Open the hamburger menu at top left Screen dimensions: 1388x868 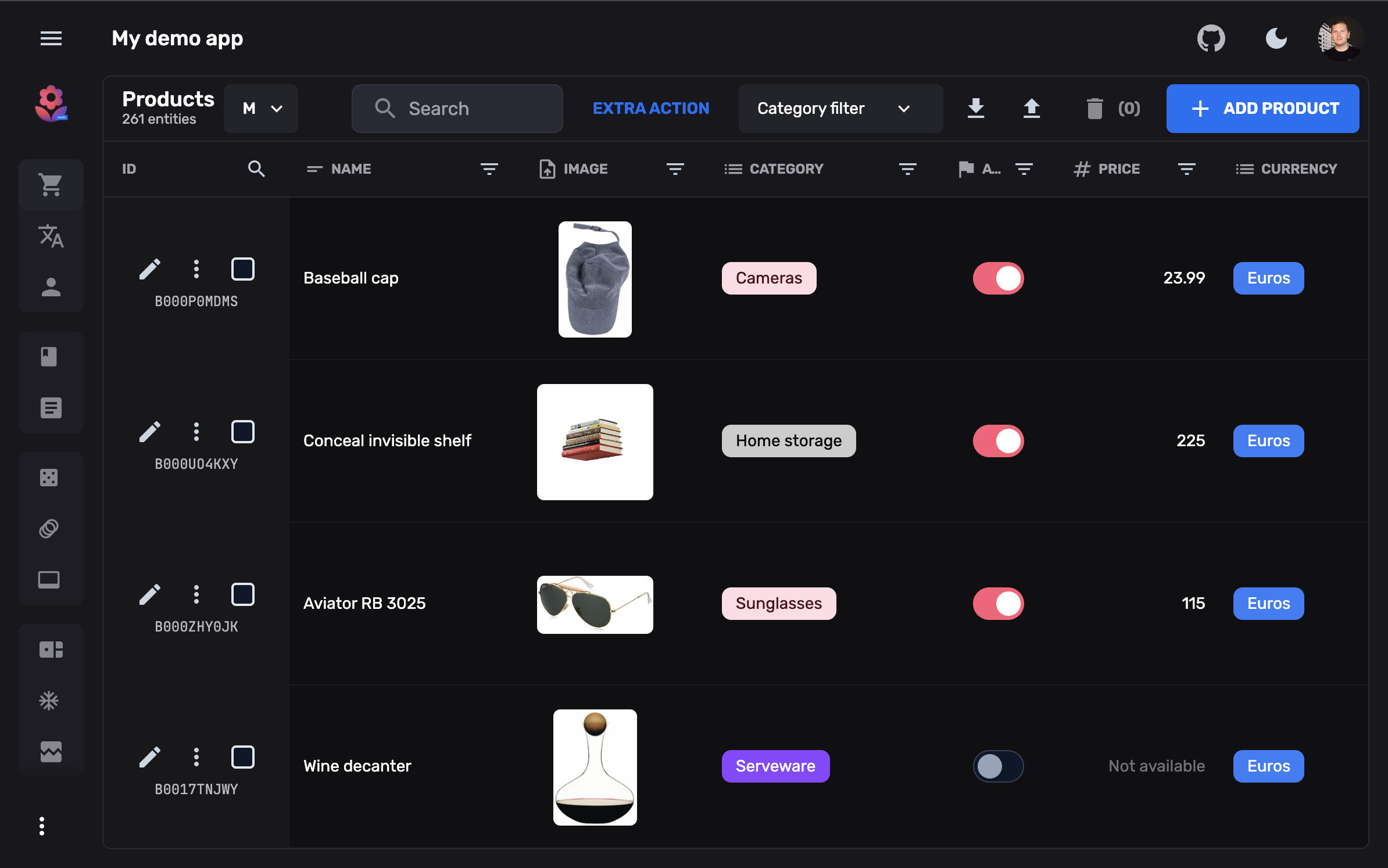point(51,38)
